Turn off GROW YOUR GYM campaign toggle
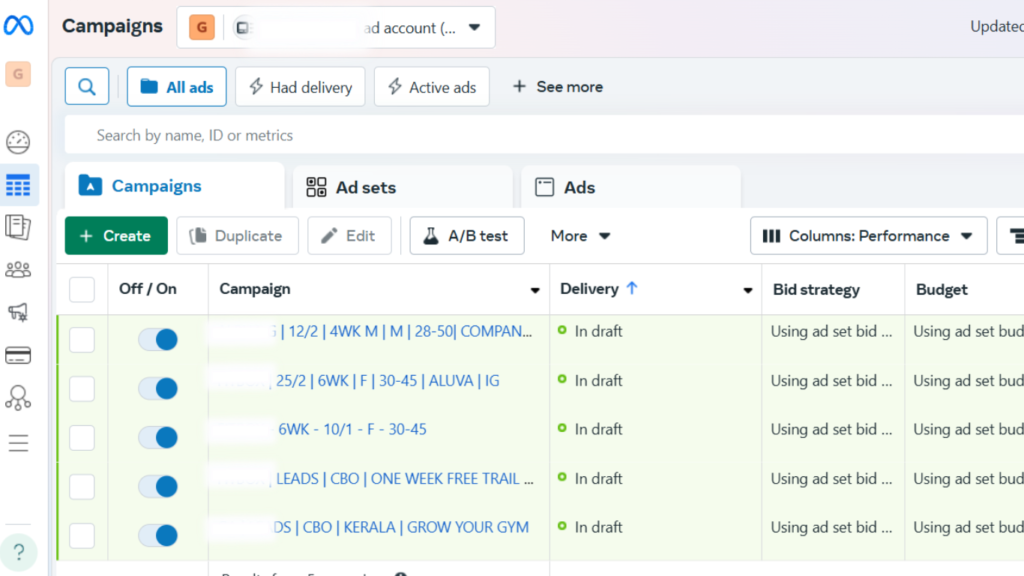 [158, 536]
